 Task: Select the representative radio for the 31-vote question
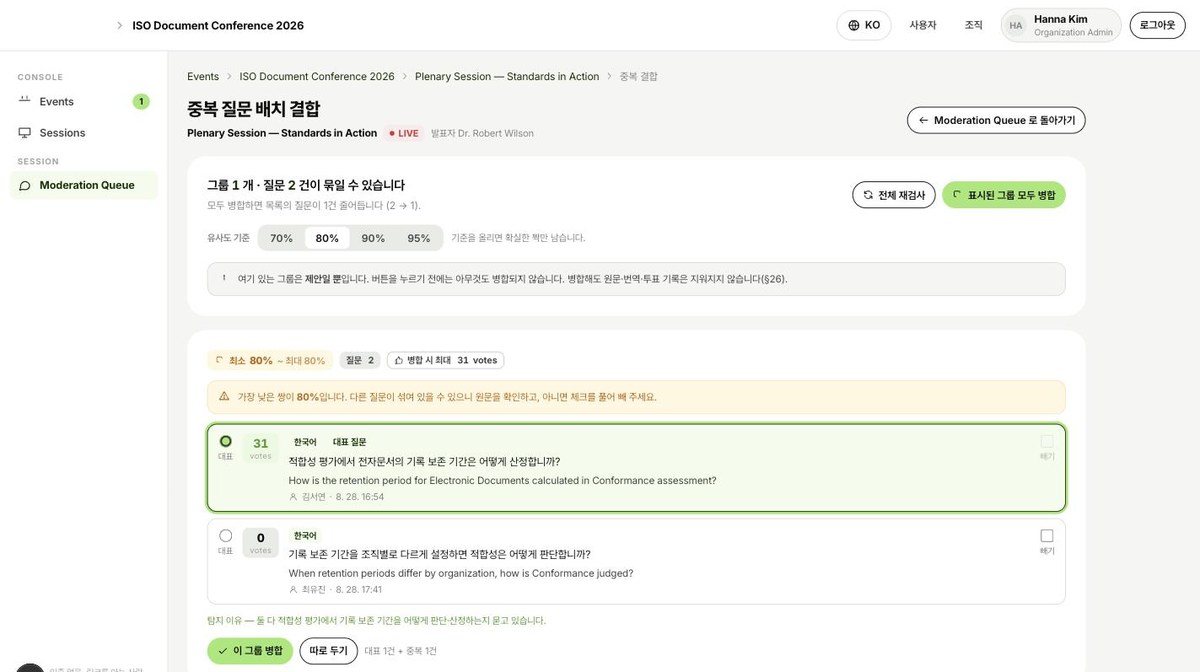click(225, 441)
